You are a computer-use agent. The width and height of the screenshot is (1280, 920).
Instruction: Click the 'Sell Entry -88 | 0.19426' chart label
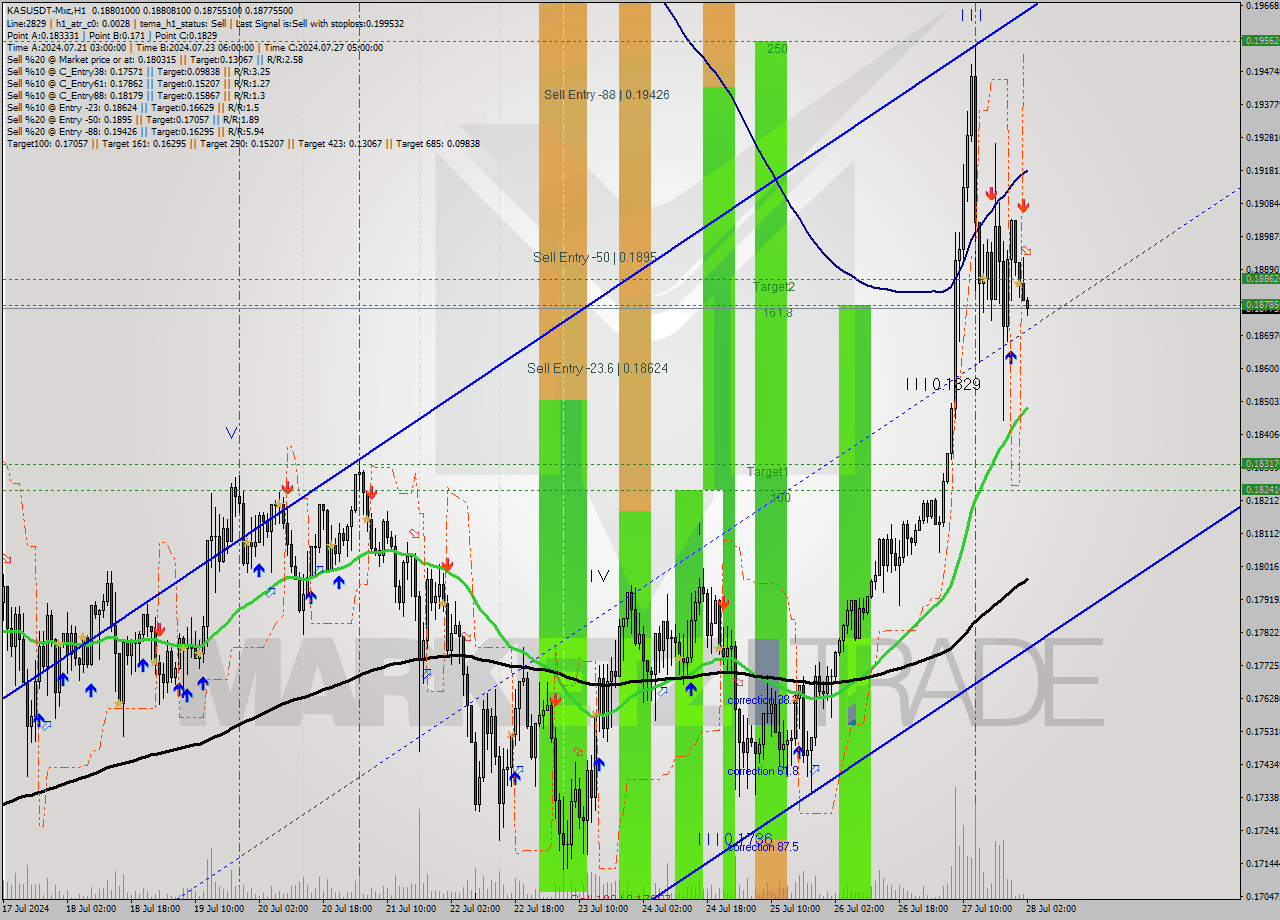click(x=607, y=95)
